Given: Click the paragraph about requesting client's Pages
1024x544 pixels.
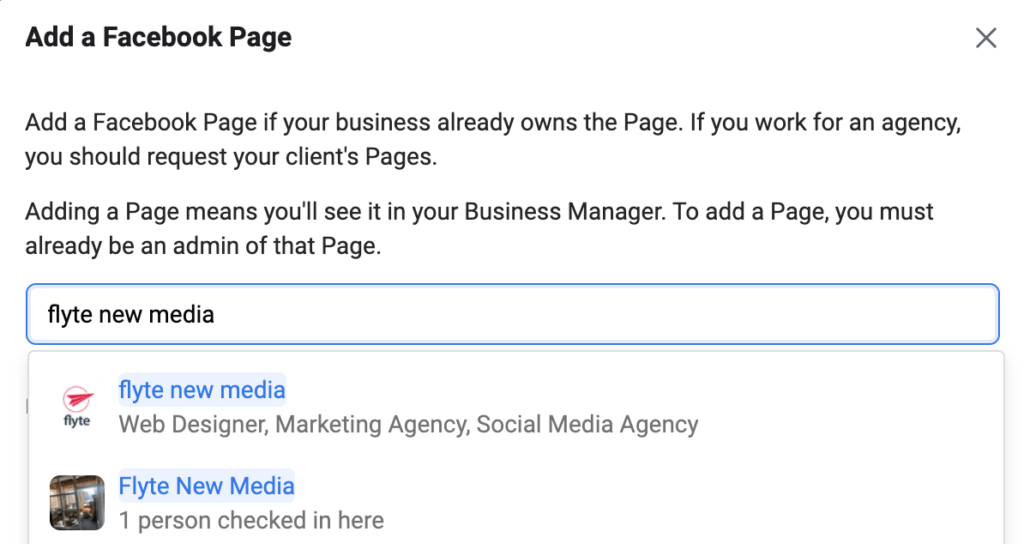Looking at the screenshot, I should pos(493,139).
